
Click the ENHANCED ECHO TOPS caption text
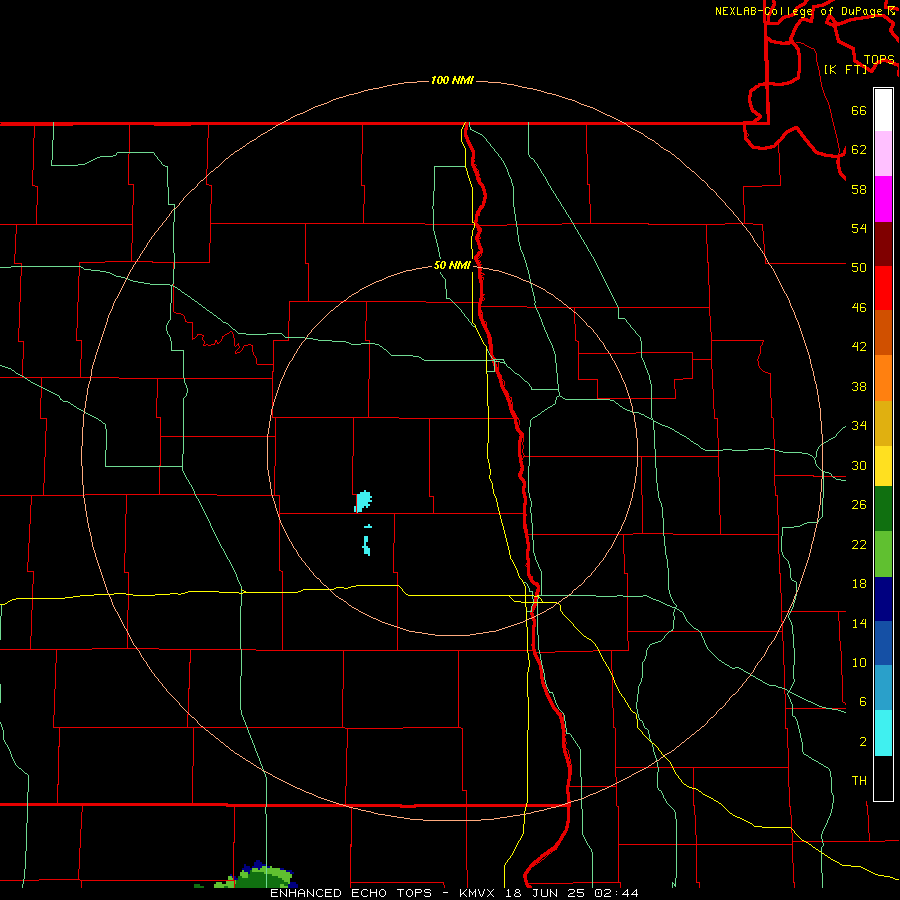pos(351,893)
